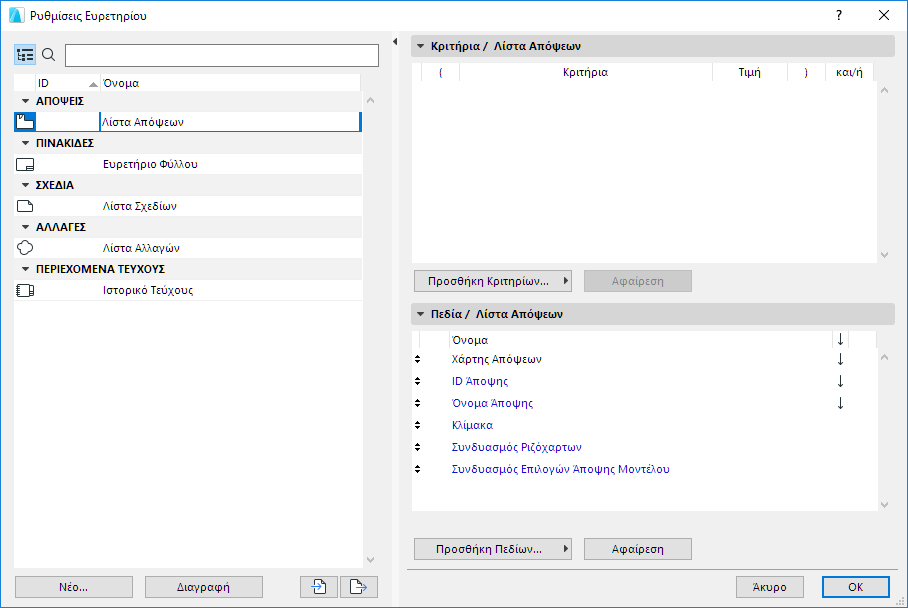The image size is (908, 608).
Task: Close the Ρυθμίσεις Ευρετηρίου dialog
Action: coord(884,16)
